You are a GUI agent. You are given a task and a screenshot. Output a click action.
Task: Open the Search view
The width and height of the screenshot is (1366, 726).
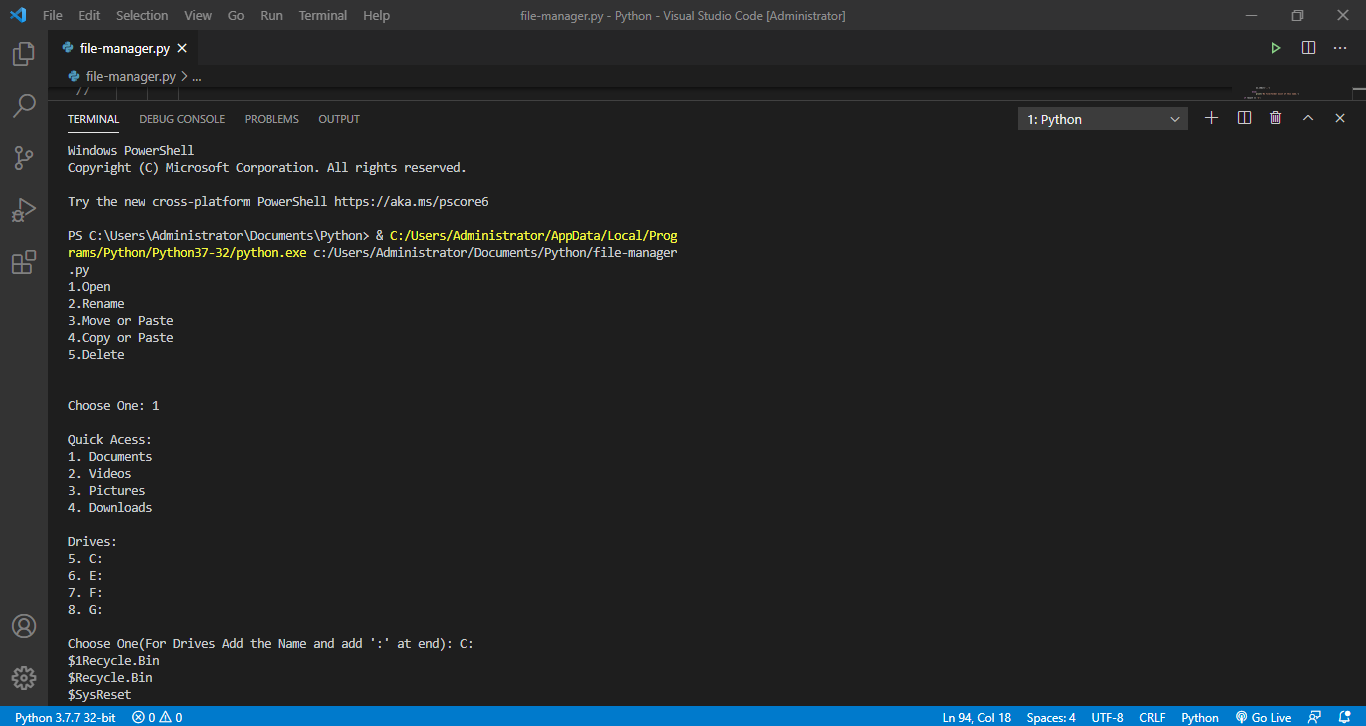click(x=23, y=105)
